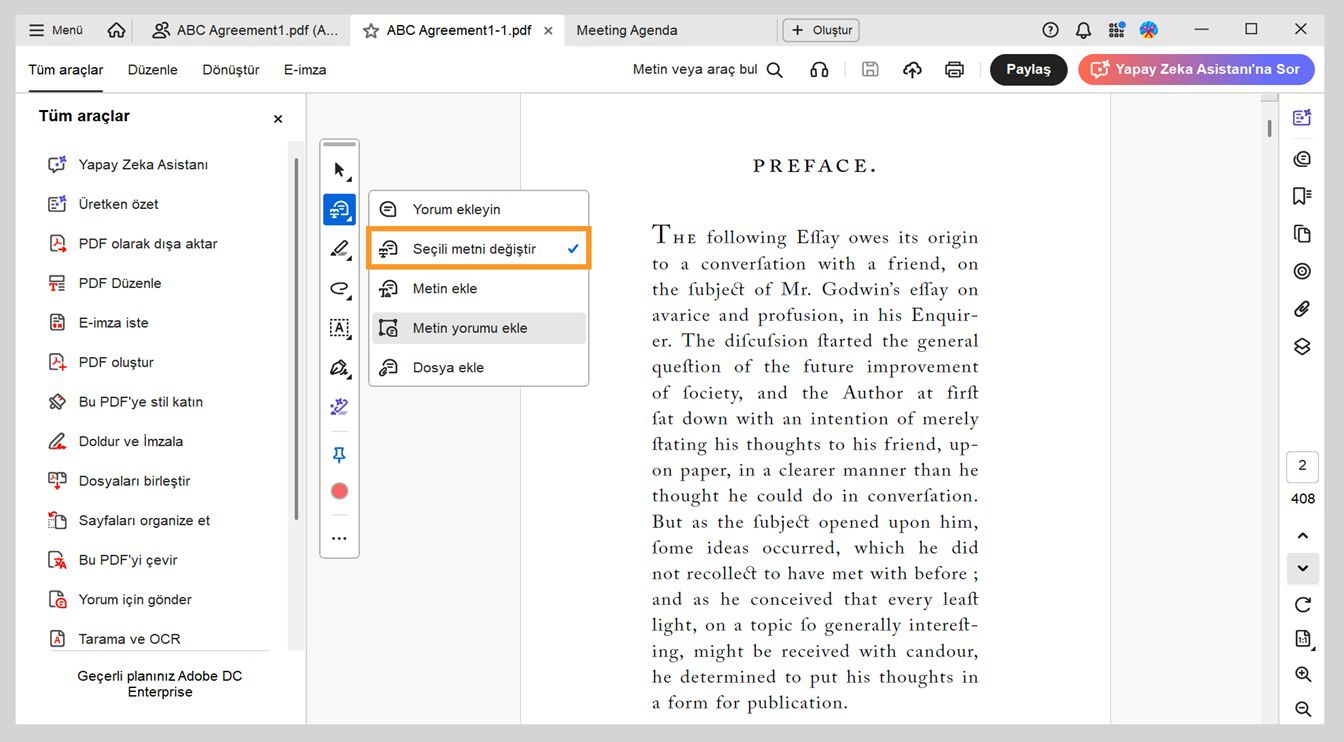The width and height of the screenshot is (1344, 742).
Task: Go to the Home screen icon
Action: tap(117, 30)
